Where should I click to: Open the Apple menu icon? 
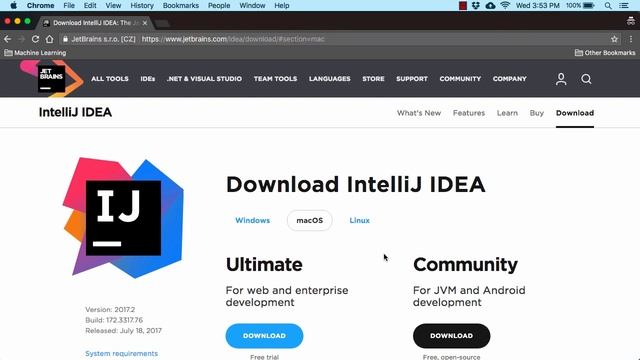tap(13, 5)
